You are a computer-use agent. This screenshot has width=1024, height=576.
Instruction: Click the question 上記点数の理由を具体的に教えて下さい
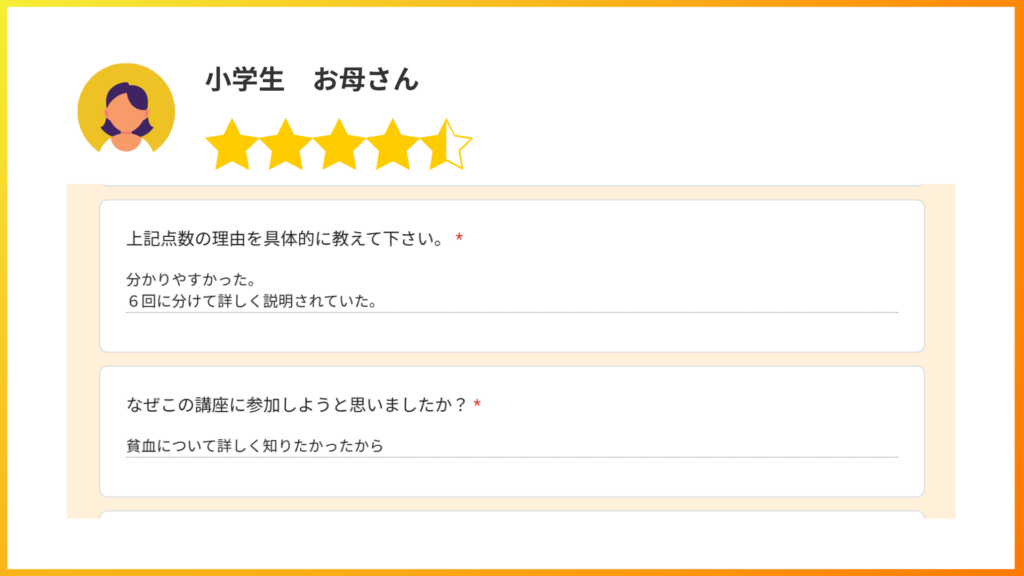pos(285,239)
